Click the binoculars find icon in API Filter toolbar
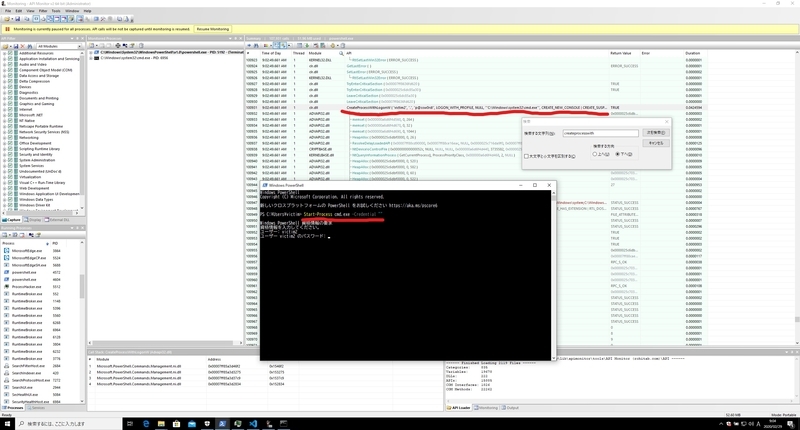 tap(29, 46)
